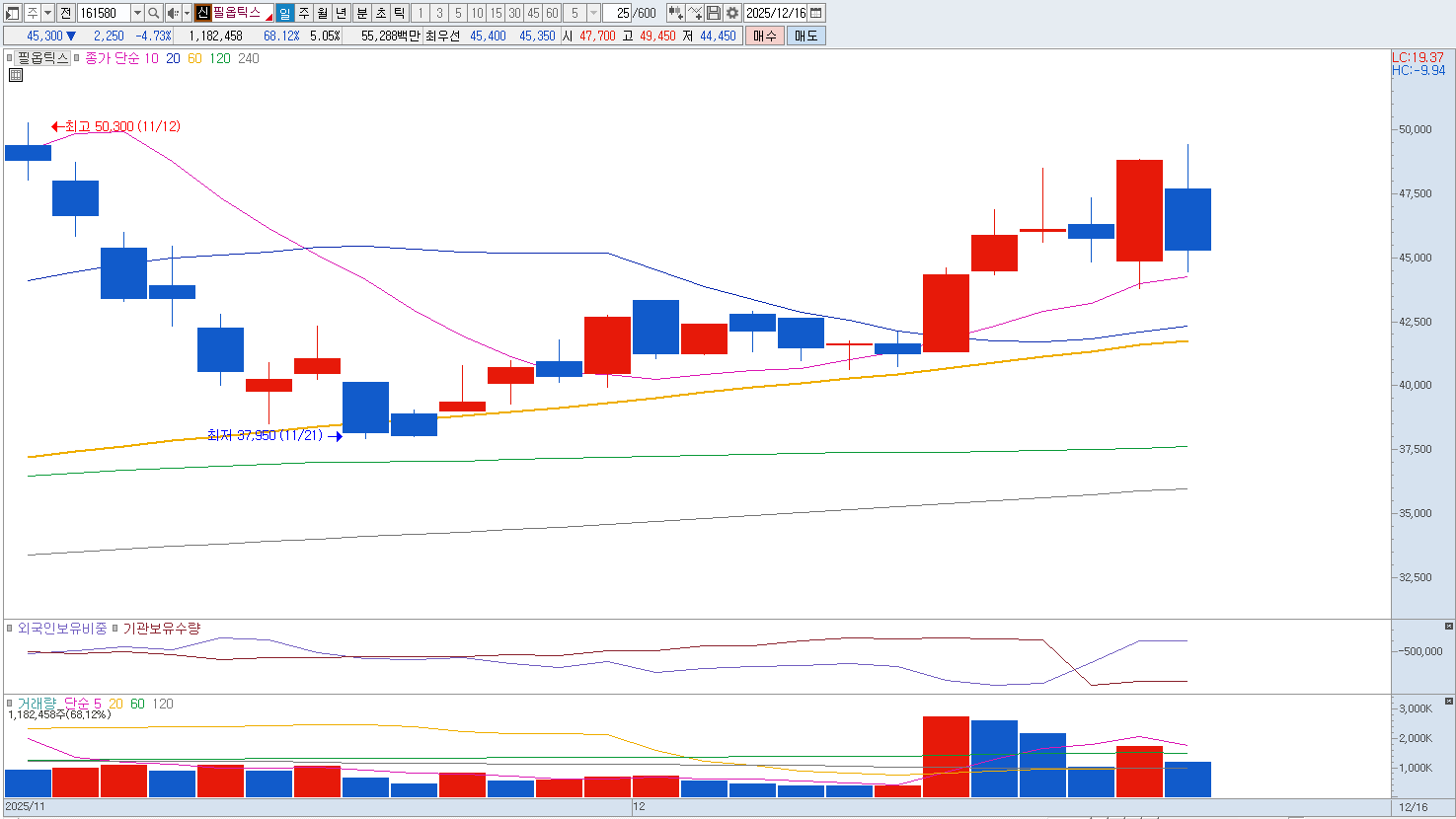Toggle the 종가 단순 moving average marker

tap(77, 58)
